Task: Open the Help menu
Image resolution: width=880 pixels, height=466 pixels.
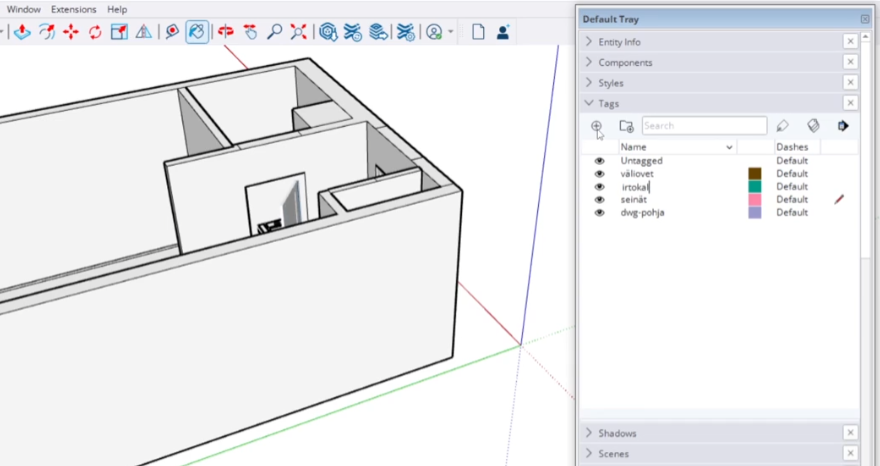Action: (117, 9)
